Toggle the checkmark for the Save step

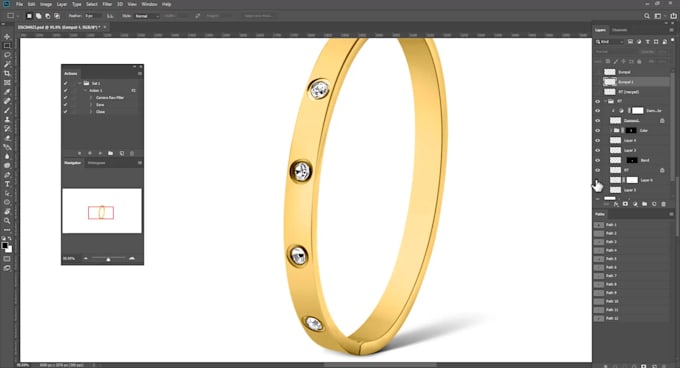click(65, 104)
